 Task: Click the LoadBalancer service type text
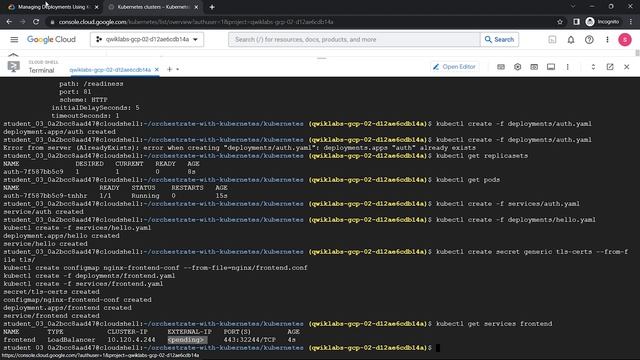(x=71, y=340)
